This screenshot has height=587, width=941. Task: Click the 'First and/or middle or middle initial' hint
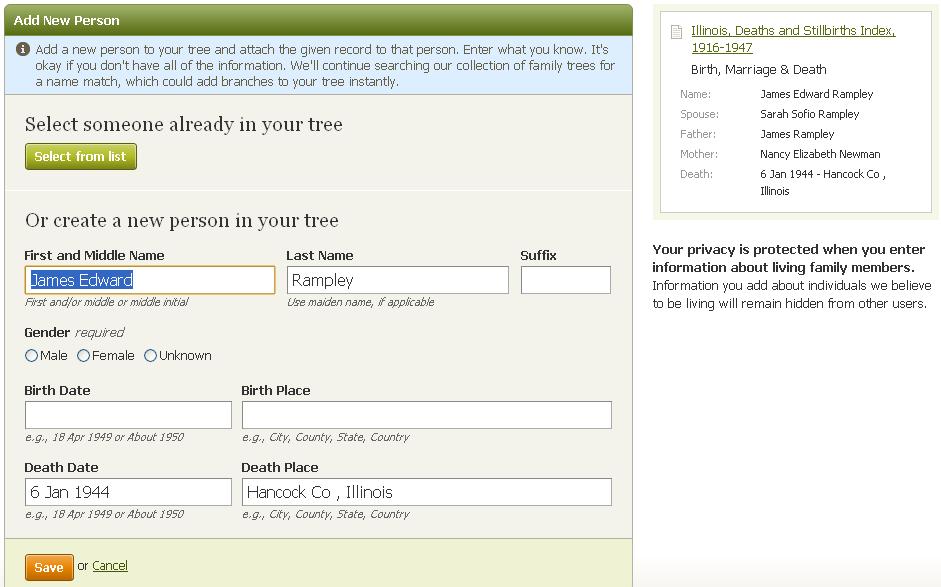coord(106,303)
